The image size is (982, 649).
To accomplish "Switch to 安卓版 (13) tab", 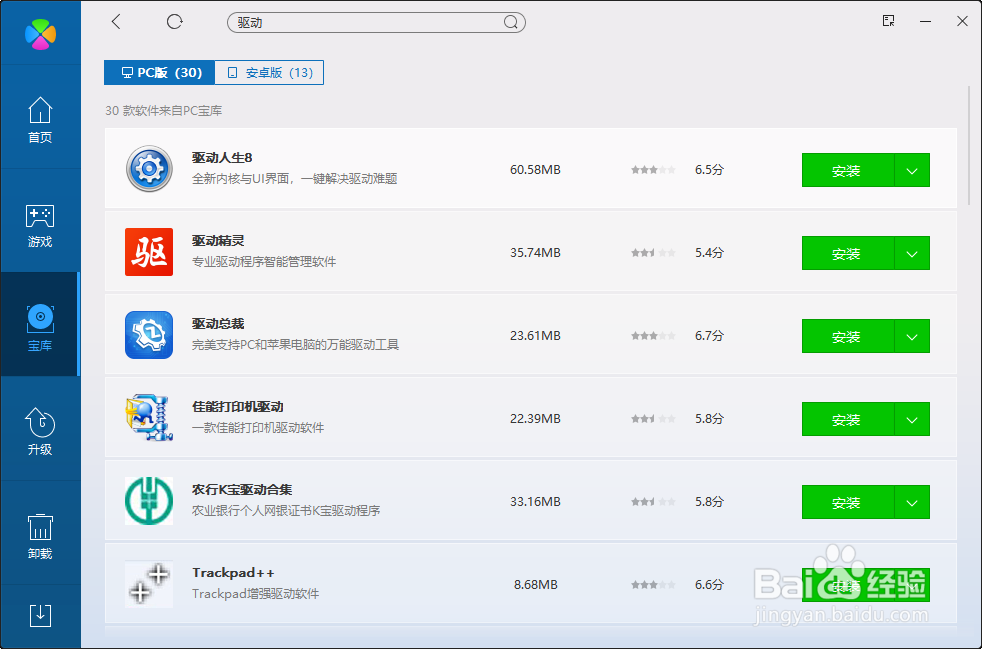I will point(269,73).
